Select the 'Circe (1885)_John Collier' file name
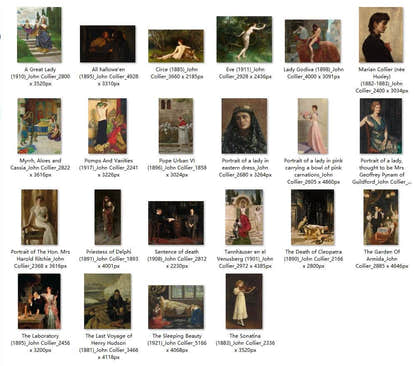The height and width of the screenshot is (366, 416). pyautogui.click(x=177, y=73)
